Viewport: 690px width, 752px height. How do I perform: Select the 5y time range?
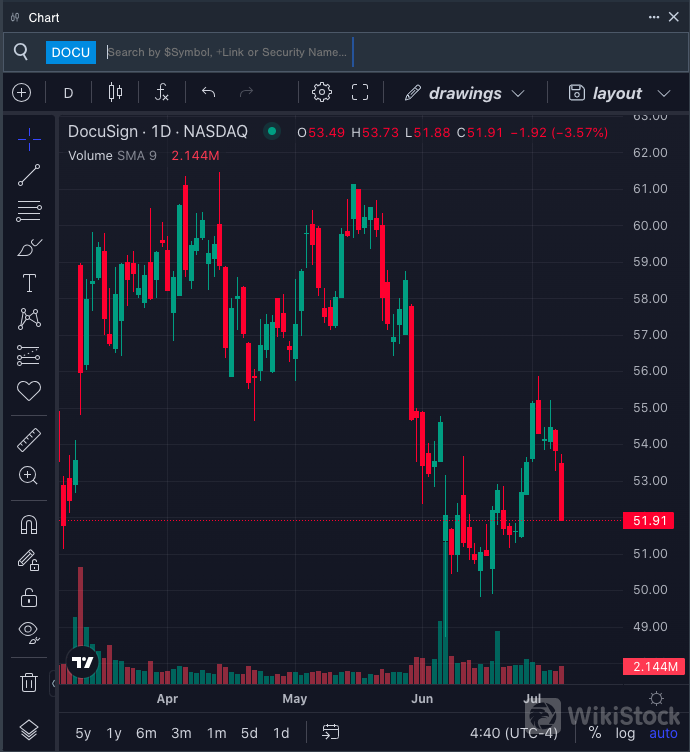[83, 733]
